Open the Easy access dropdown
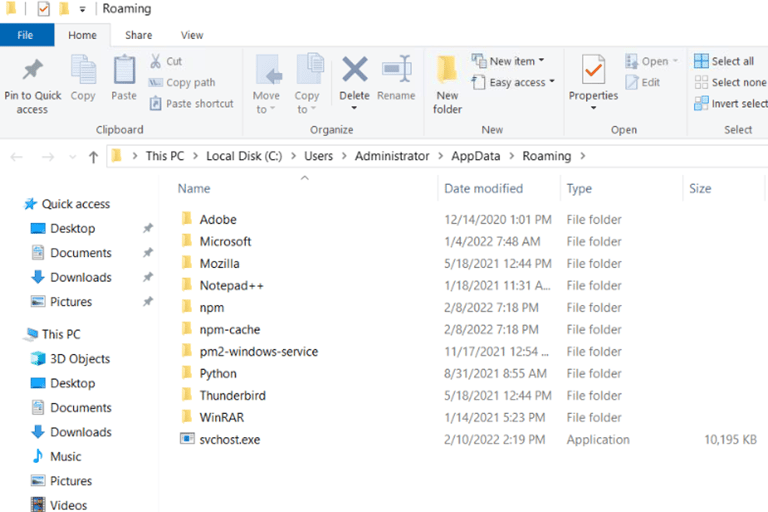 (513, 82)
